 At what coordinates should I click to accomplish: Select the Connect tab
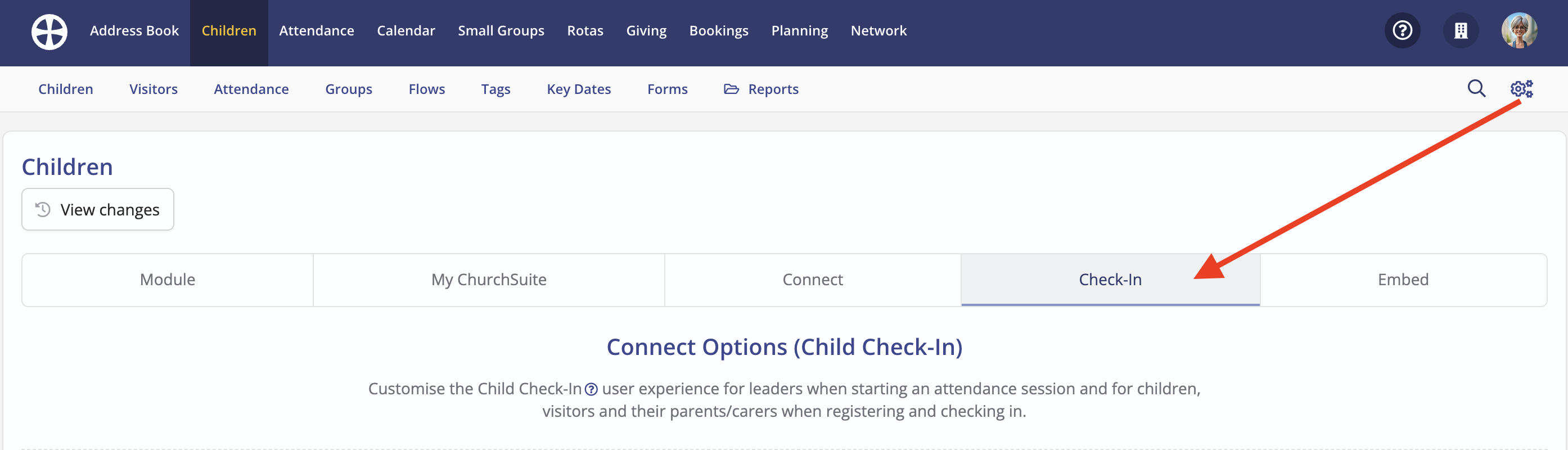coord(813,280)
